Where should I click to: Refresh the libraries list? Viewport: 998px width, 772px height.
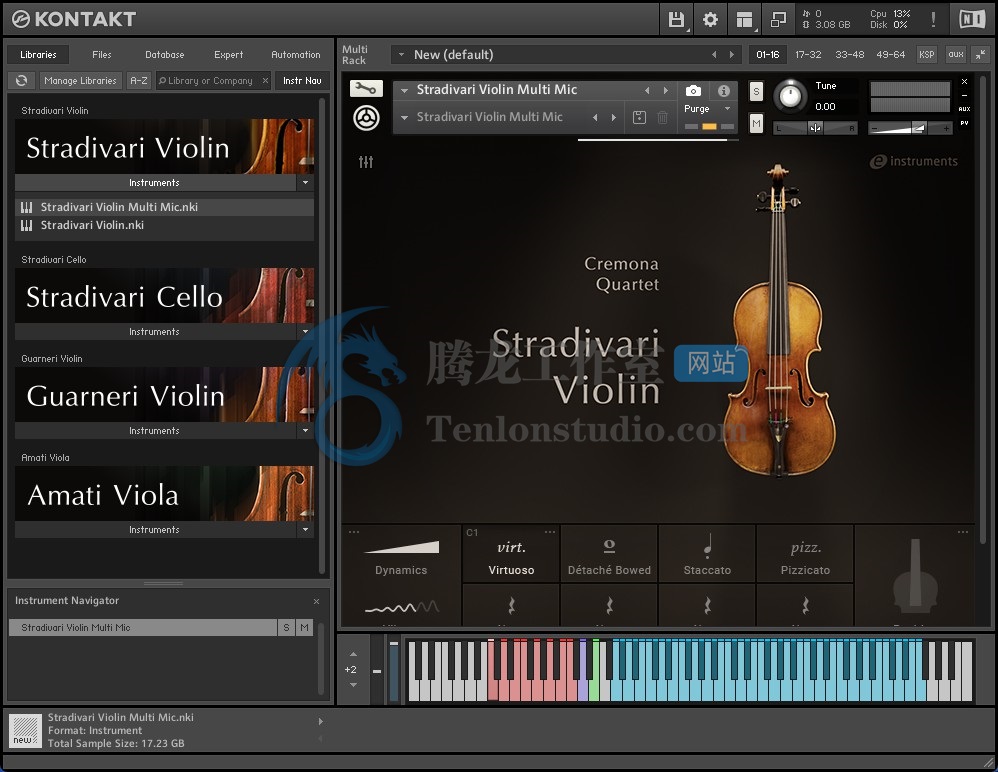coord(22,81)
